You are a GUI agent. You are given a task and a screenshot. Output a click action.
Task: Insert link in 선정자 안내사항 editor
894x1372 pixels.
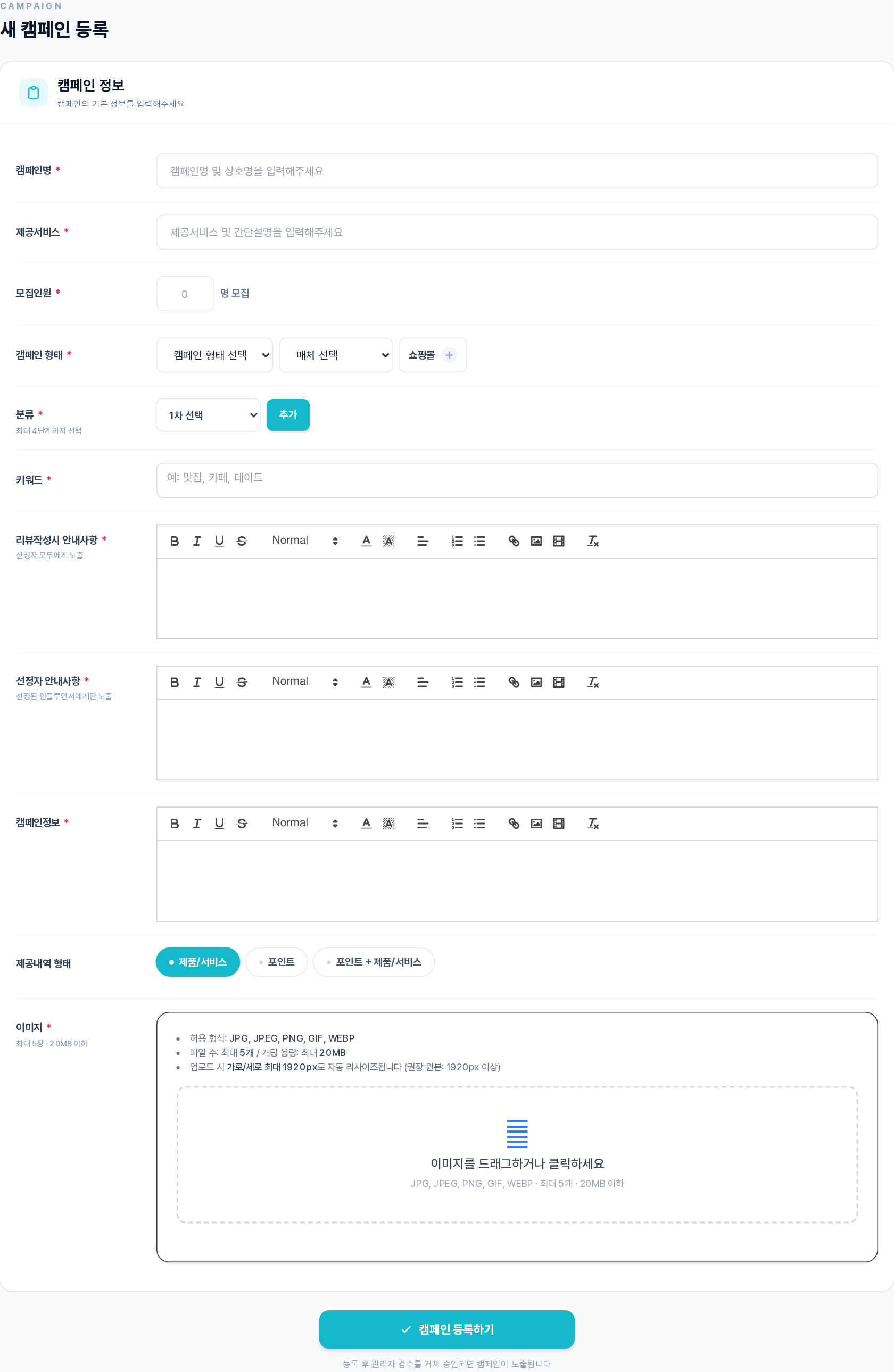[x=514, y=682]
